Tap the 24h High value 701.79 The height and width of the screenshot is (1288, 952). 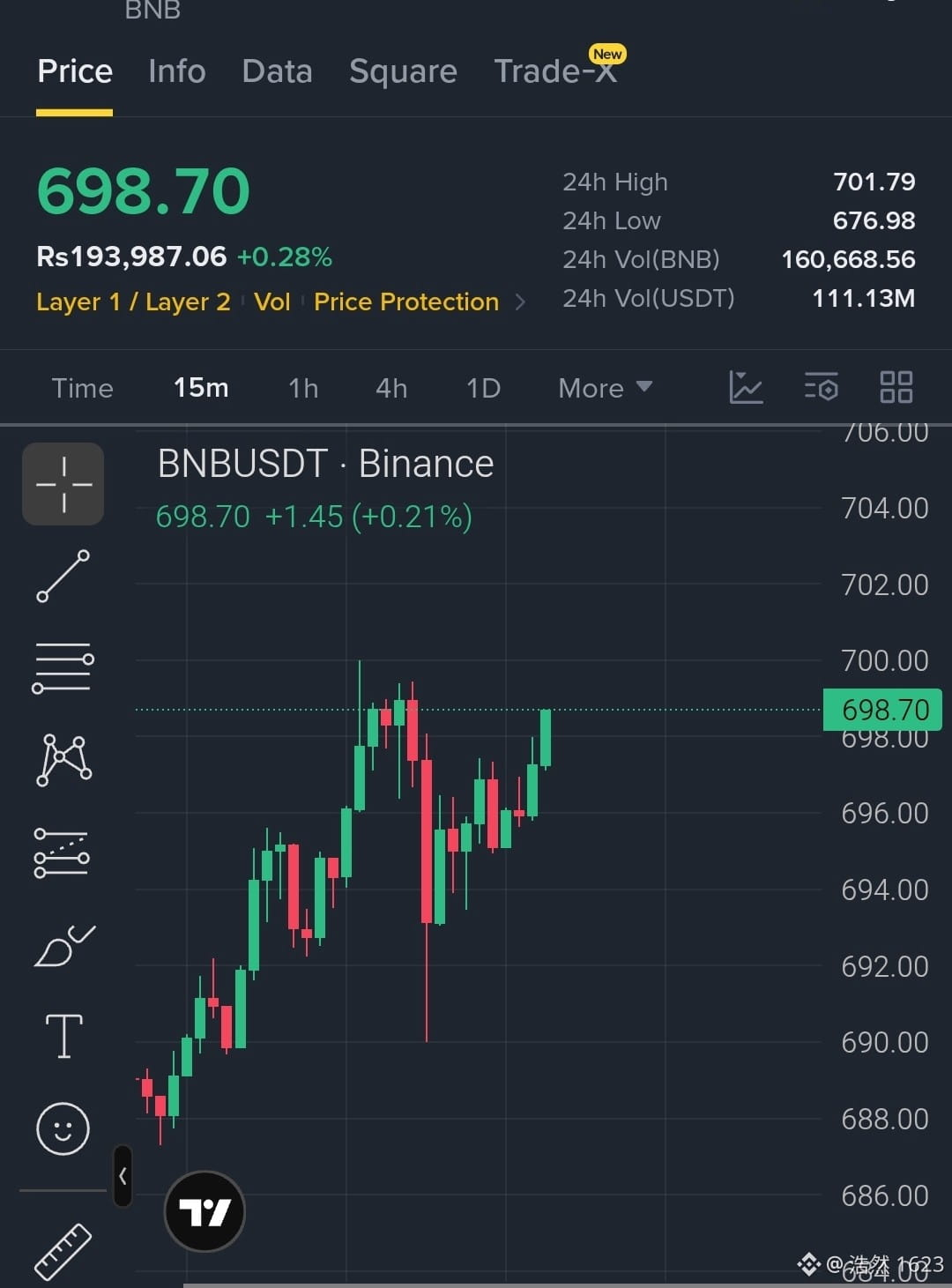coord(874,182)
